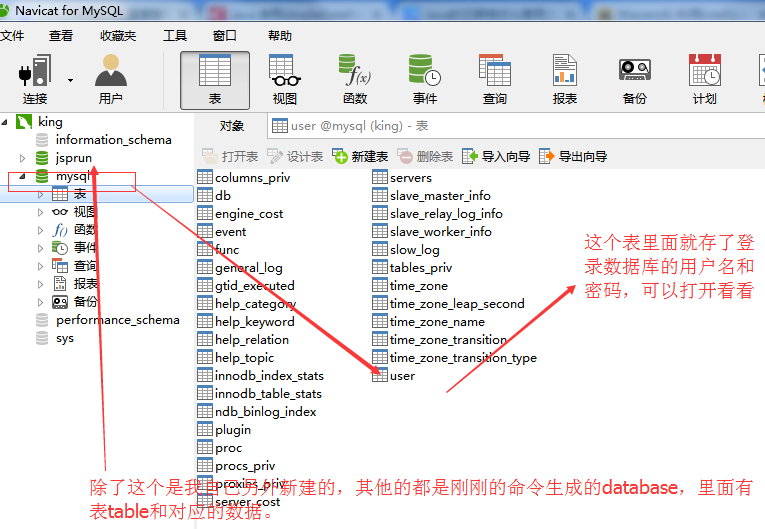Open the 文件 menu
Image resolution: width=765 pixels, height=529 pixels.
click(12, 36)
